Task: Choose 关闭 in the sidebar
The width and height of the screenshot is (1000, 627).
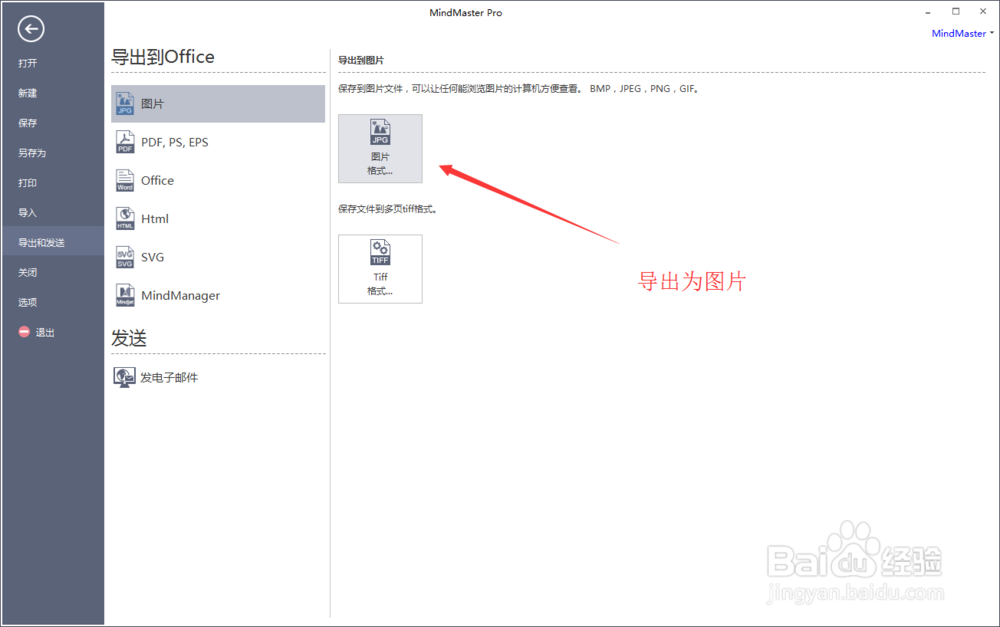Action: 27,272
